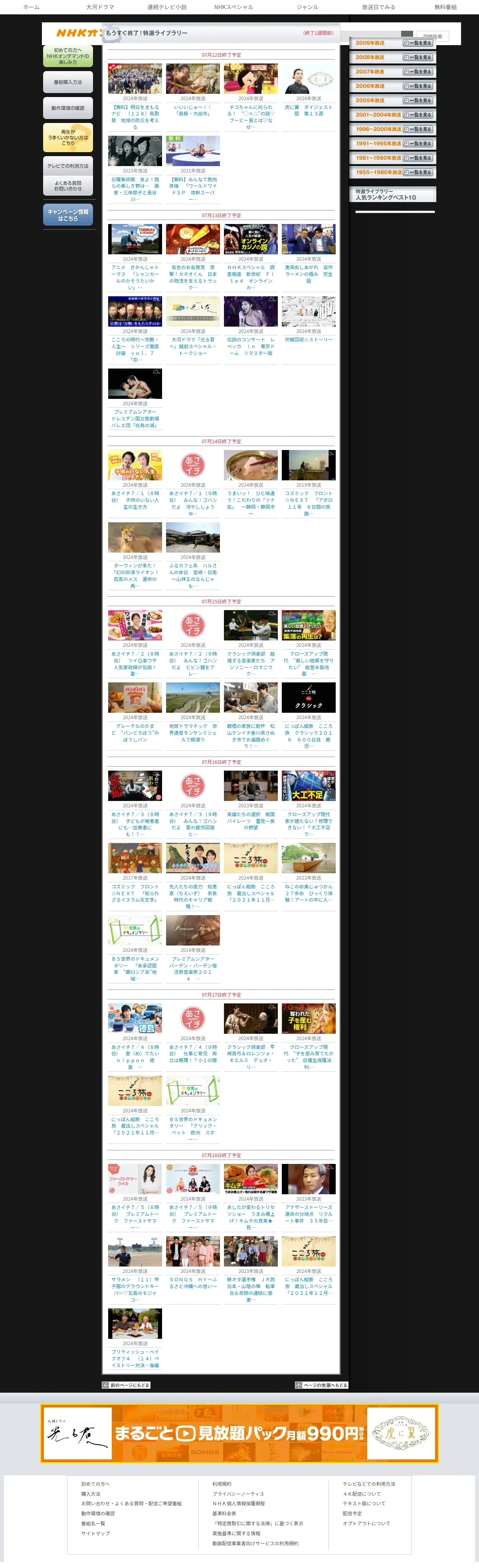Click the まるごと見放題パック 990円 banner
Image resolution: width=479 pixels, height=1568 pixels.
[240, 1433]
